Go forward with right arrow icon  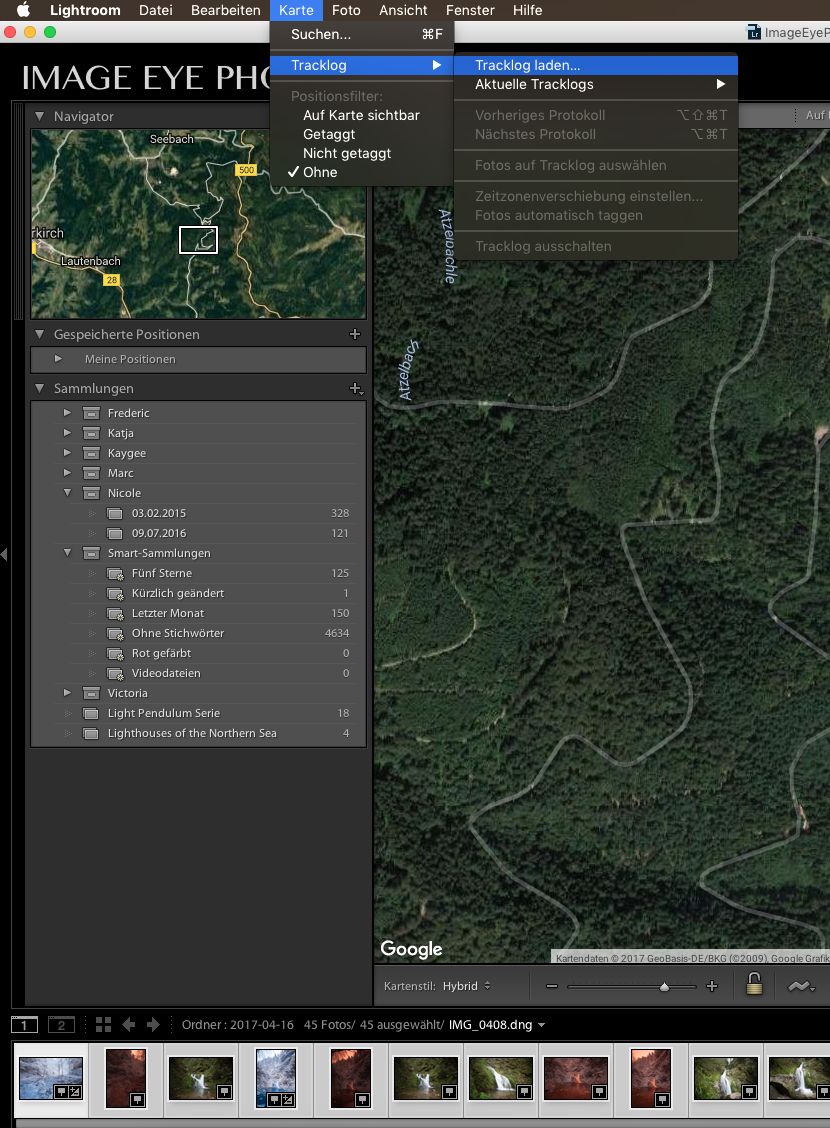(x=153, y=1024)
